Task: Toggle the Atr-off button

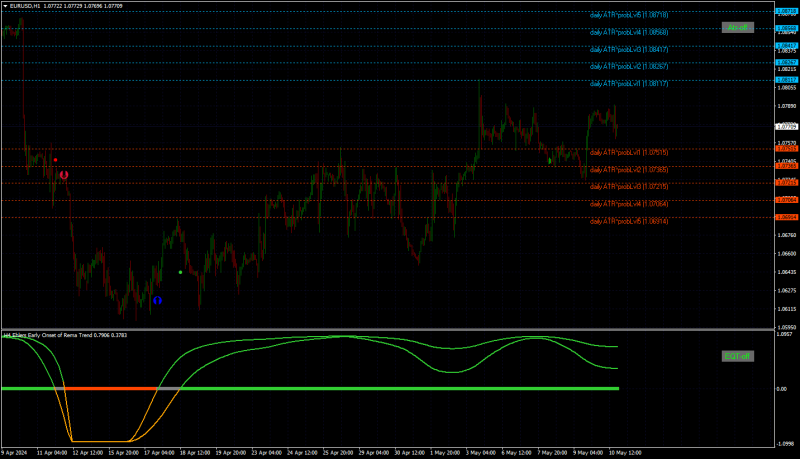Action: 738,28
